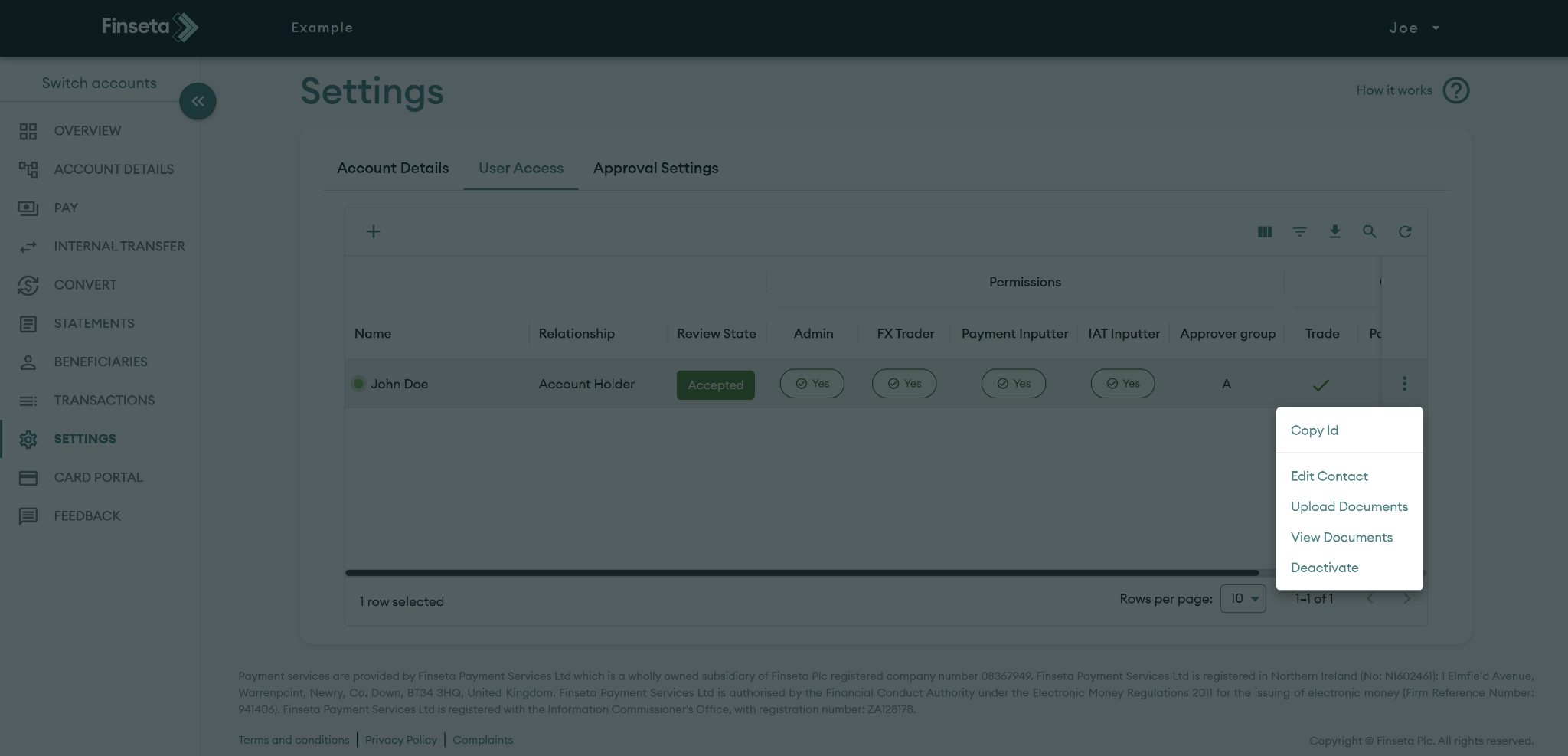Open the Privacy Policy link
This screenshot has height=756, width=1568.
[x=400, y=740]
